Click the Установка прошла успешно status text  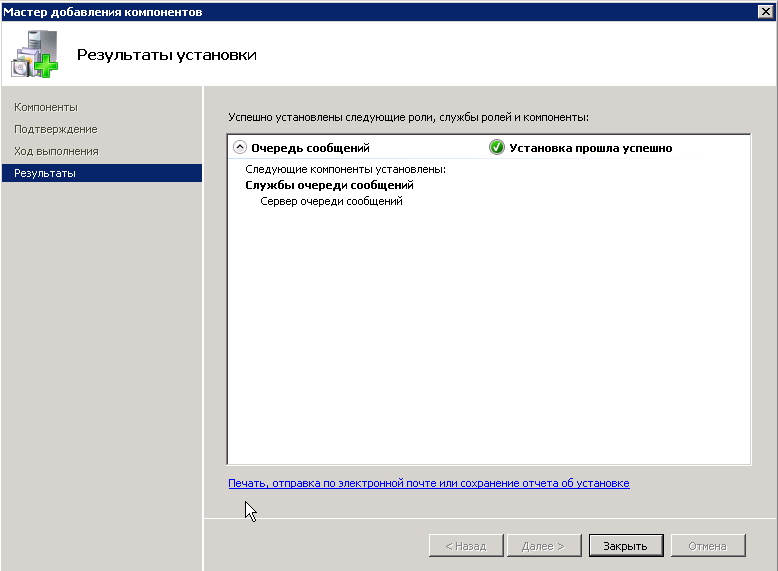pos(590,148)
